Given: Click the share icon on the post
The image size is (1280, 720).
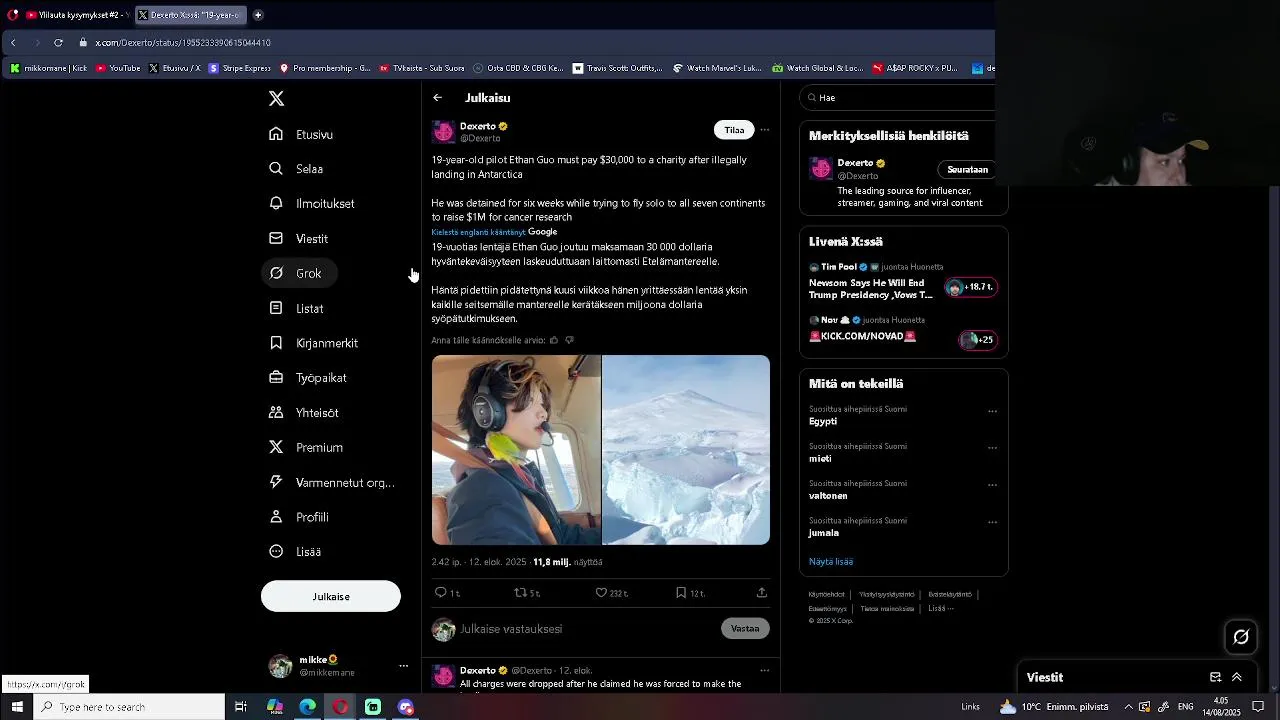Looking at the screenshot, I should click(x=762, y=593).
